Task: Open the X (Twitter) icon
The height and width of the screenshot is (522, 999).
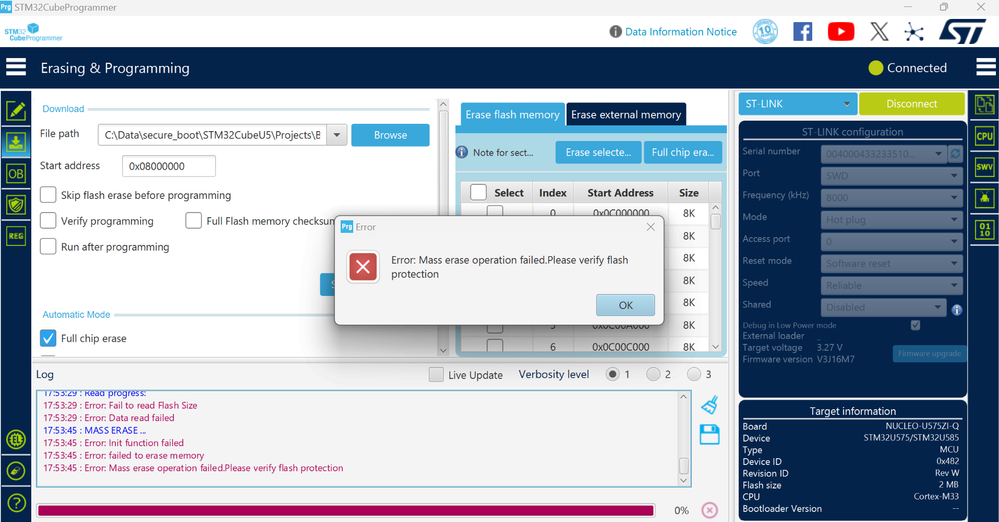Action: (x=879, y=31)
